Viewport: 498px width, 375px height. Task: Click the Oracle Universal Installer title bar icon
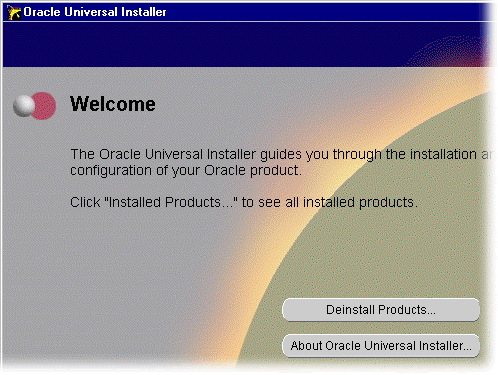[14, 12]
